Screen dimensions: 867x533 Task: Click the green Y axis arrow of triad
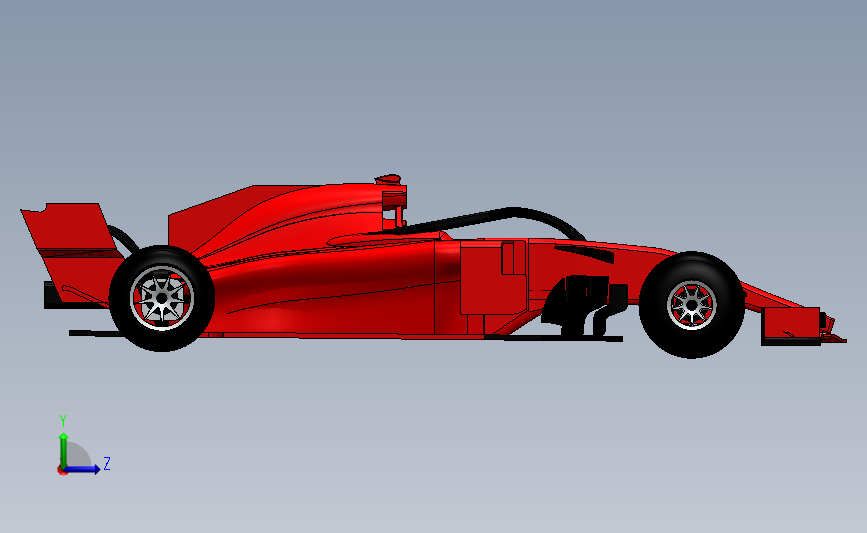pos(64,449)
